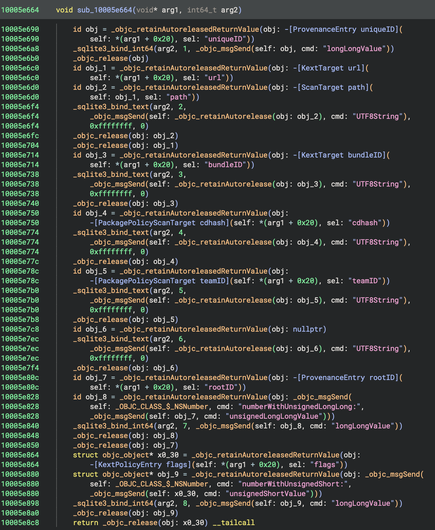The height and width of the screenshot is (530, 435).
Task: Click _sqlite3_bind_text call binding index 3
Action: (x=111, y=174)
